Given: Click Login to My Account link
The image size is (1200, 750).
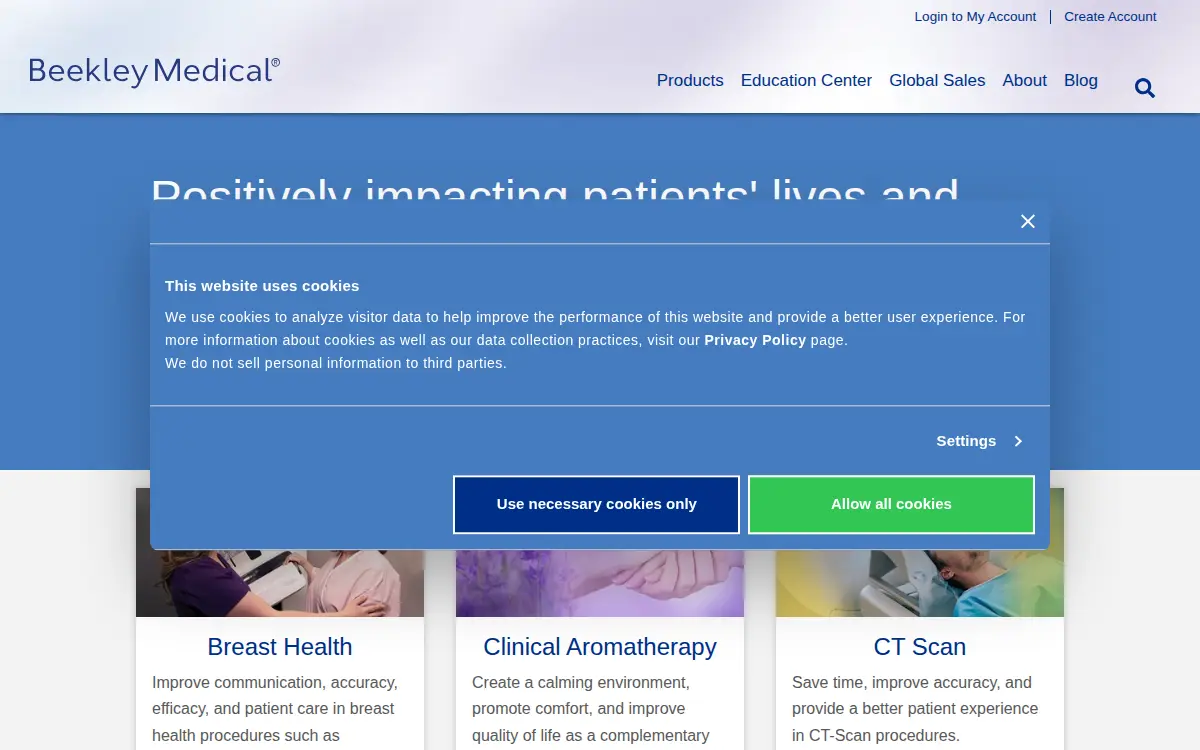Looking at the screenshot, I should click(975, 17).
